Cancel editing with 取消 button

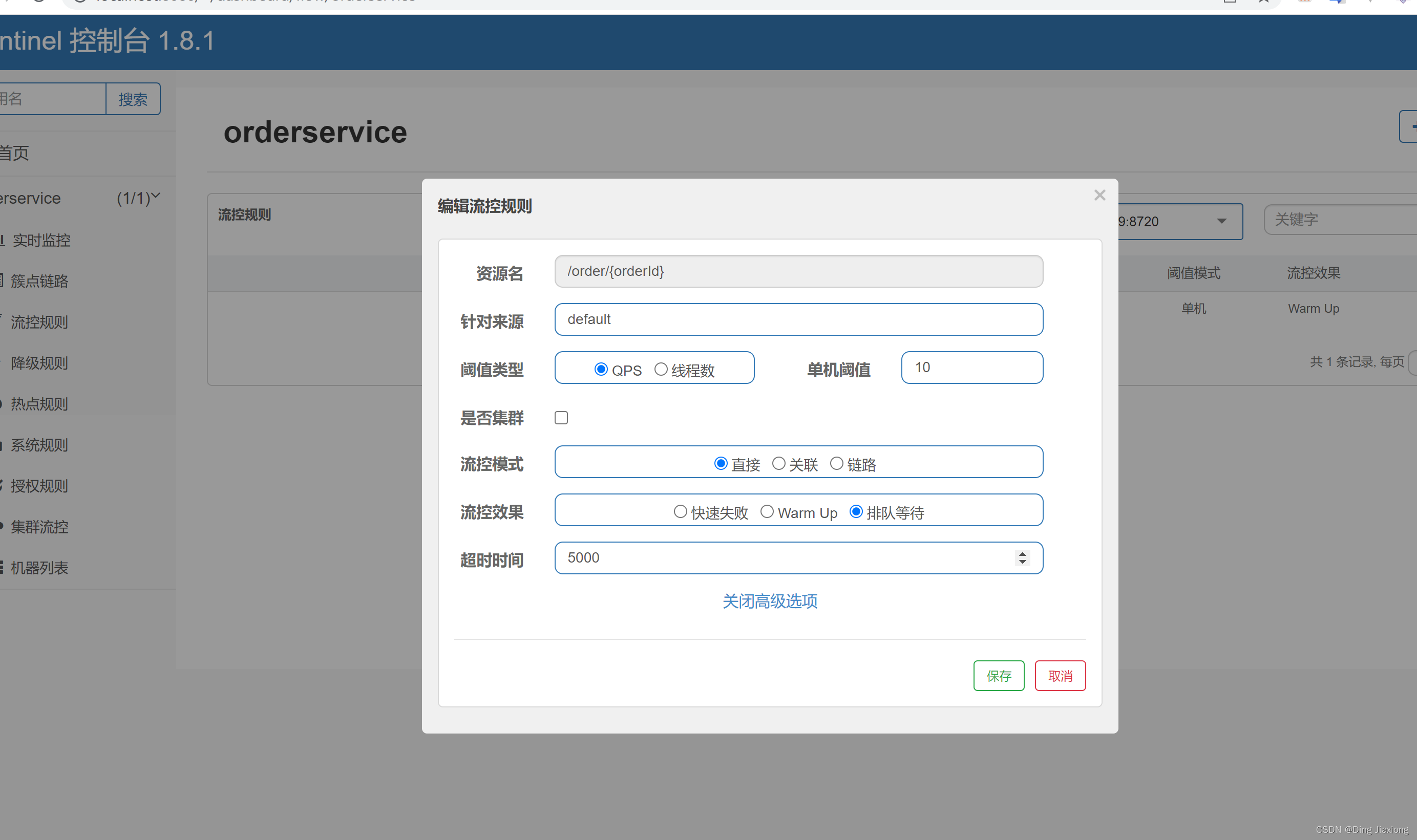[x=1060, y=676]
